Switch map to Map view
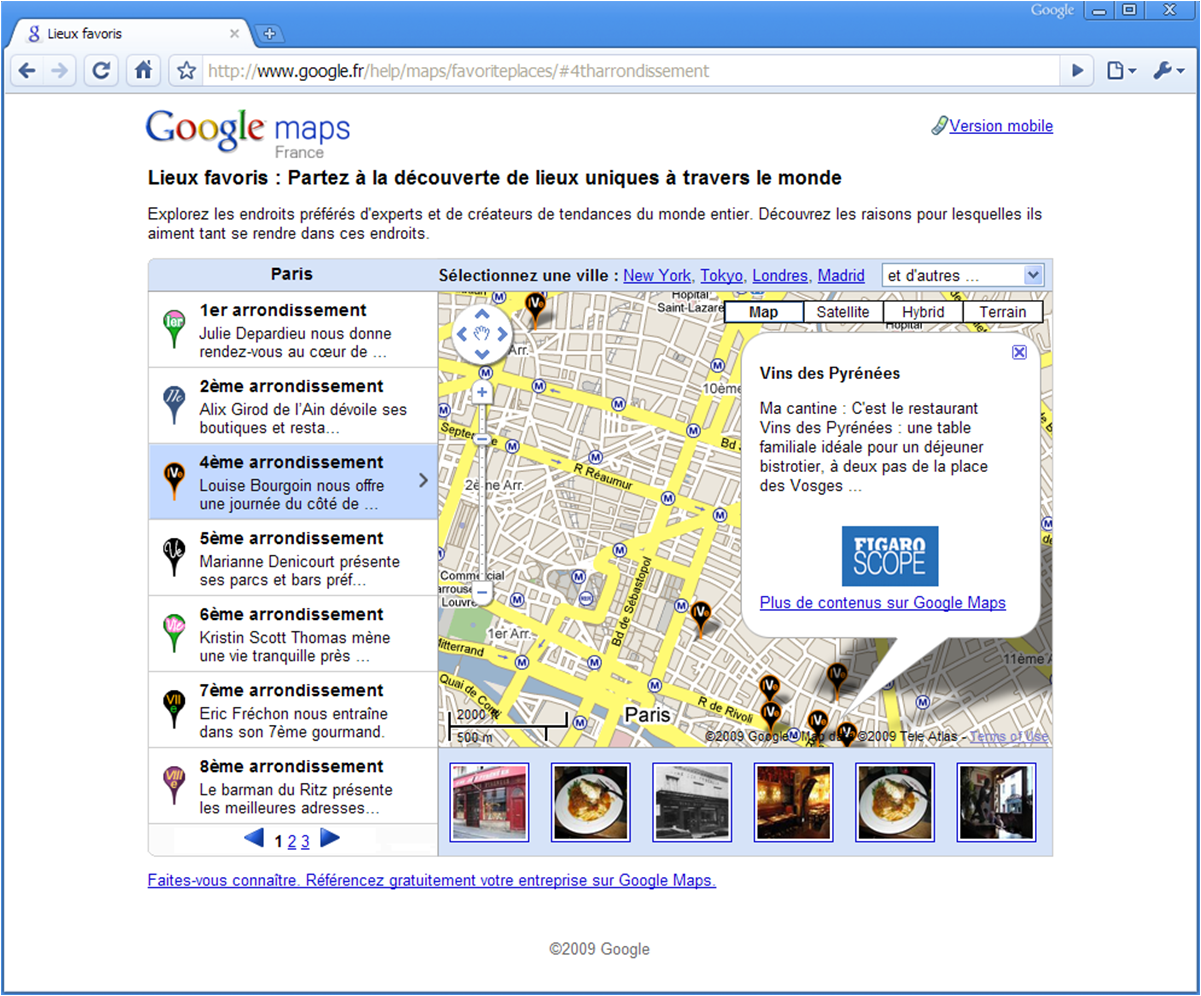 coord(764,312)
